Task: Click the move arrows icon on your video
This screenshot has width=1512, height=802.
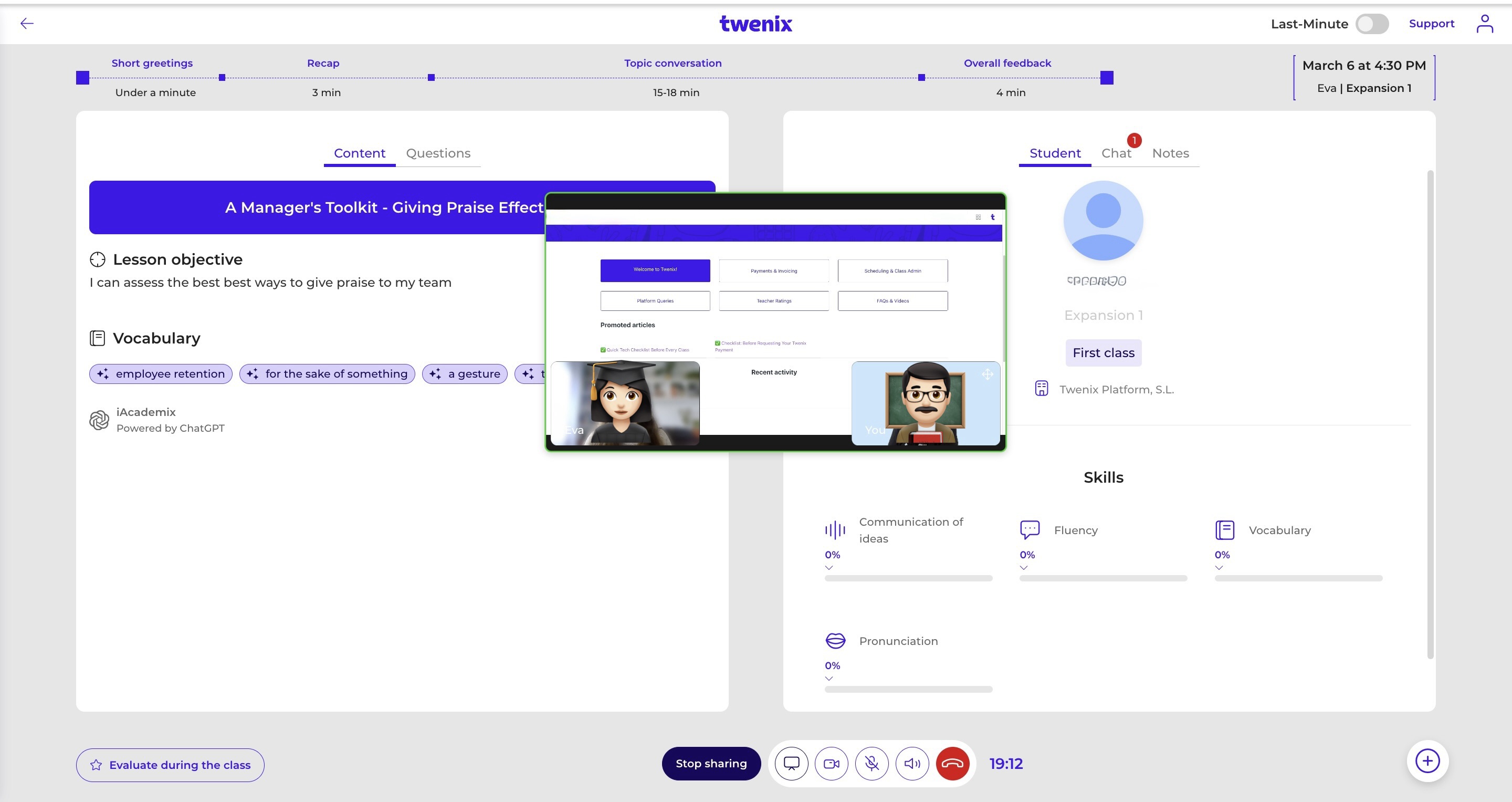Action: pyautogui.click(x=987, y=374)
